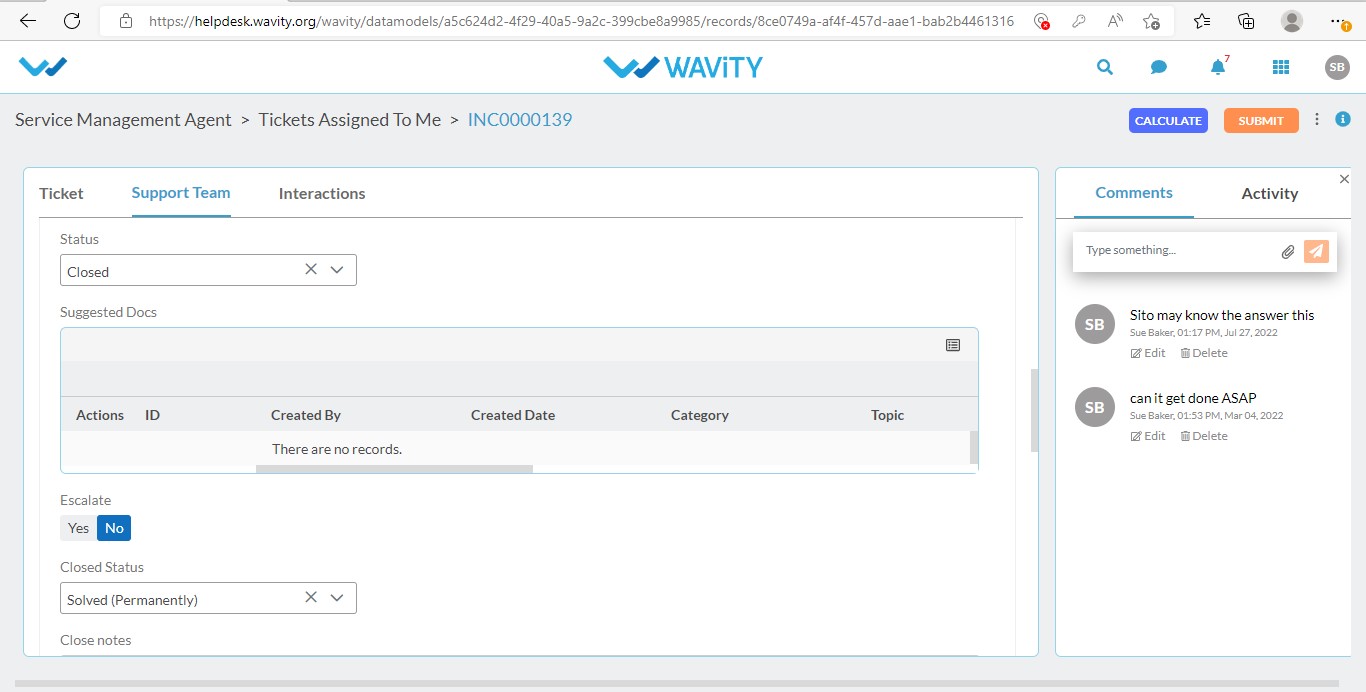The width and height of the screenshot is (1366, 692).
Task: Open the Suggested Docs table view icon
Action: click(x=953, y=345)
